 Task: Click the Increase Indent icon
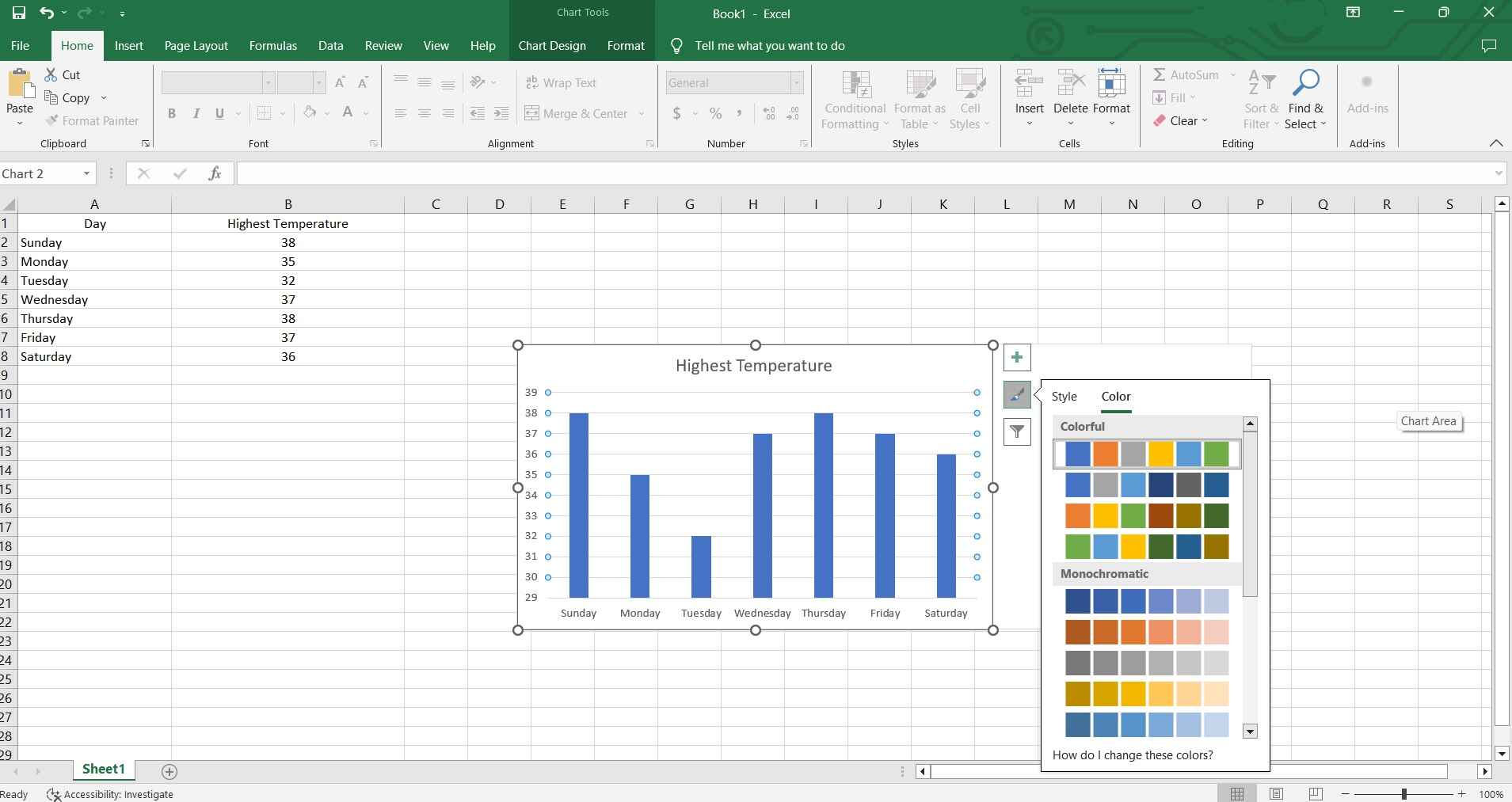point(501,113)
